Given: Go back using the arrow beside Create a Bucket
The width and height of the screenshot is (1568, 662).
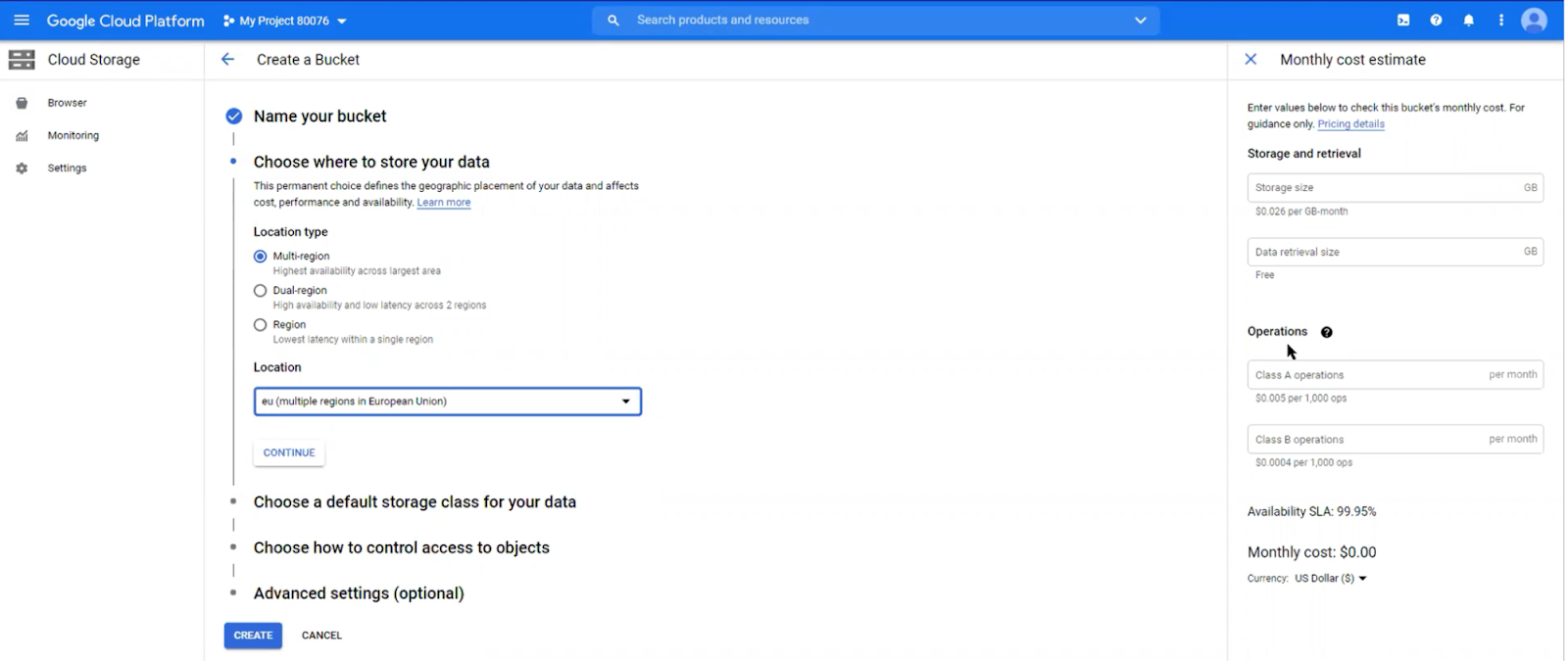Looking at the screenshot, I should 227,60.
